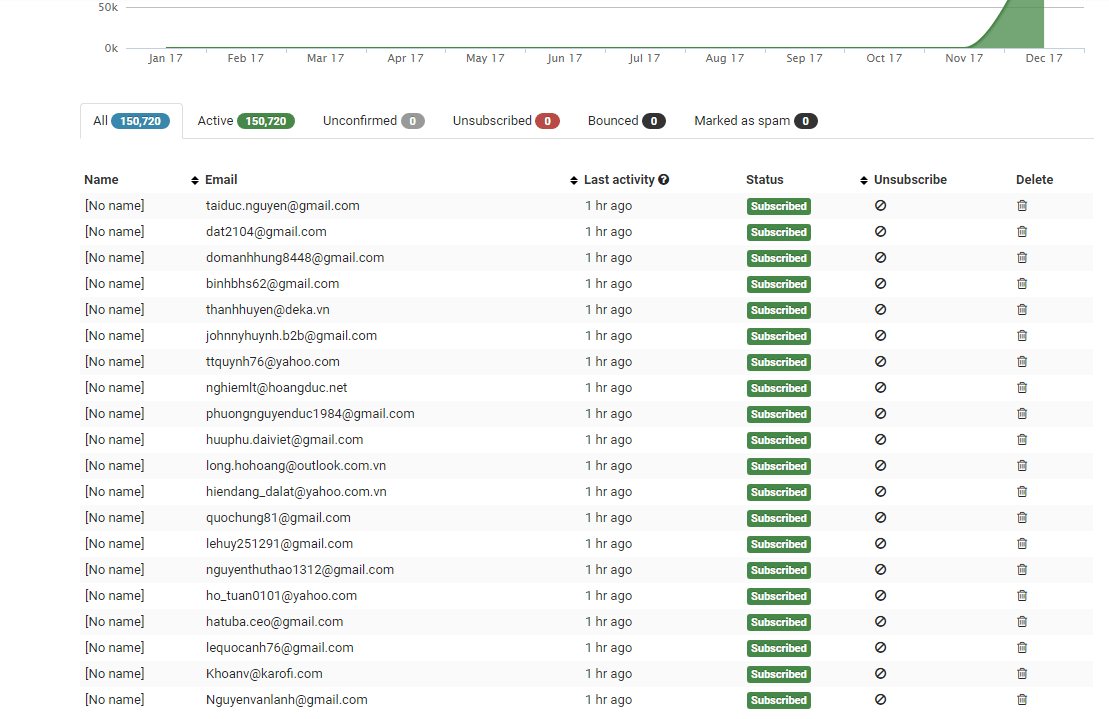Image resolution: width=1109 pixels, height=719 pixels.
Task: Sort subscribers by Name column arrows
Action: pyautogui.click(x=194, y=180)
